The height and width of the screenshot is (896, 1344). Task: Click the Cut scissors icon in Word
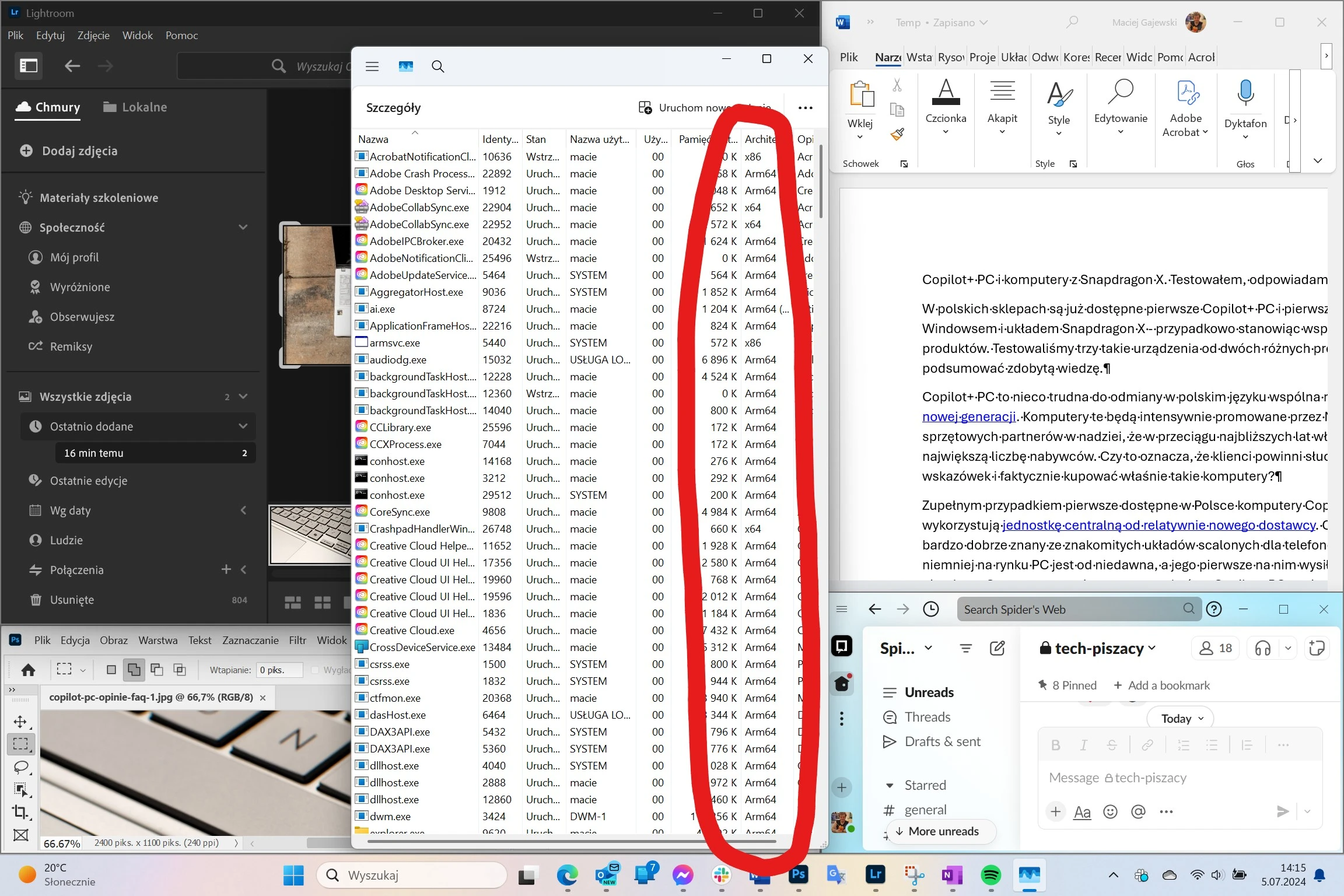point(897,85)
